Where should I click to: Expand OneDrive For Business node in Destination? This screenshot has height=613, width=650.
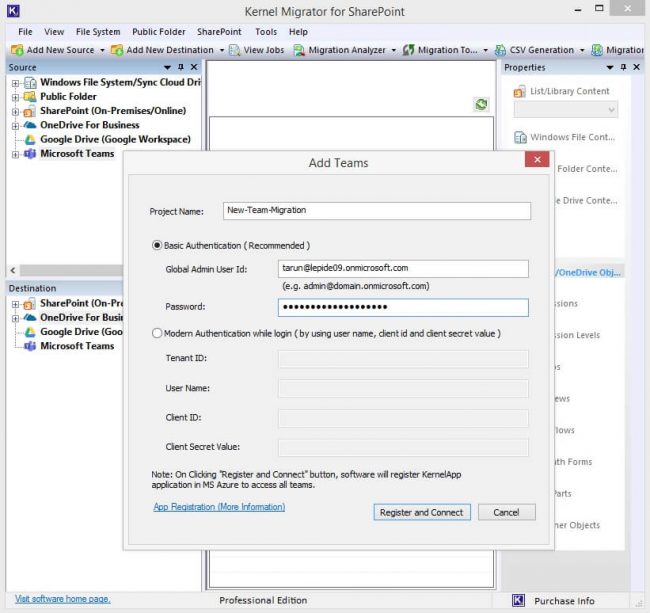tap(15, 318)
